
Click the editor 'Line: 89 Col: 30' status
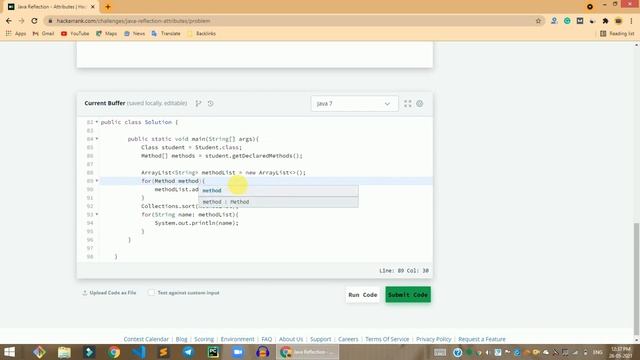pos(404,271)
